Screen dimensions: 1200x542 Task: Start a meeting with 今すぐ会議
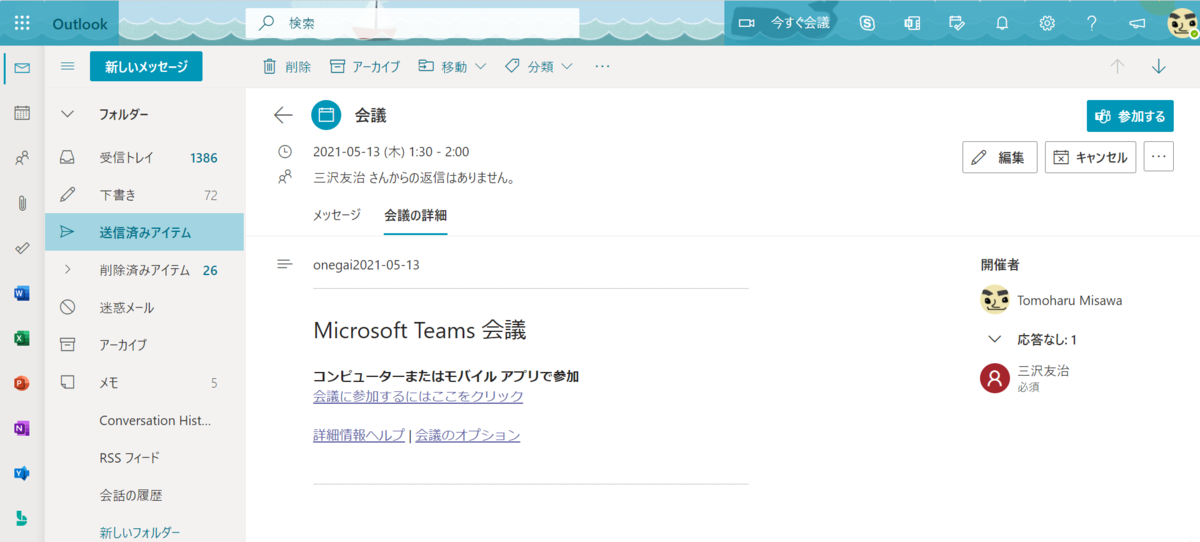point(784,22)
